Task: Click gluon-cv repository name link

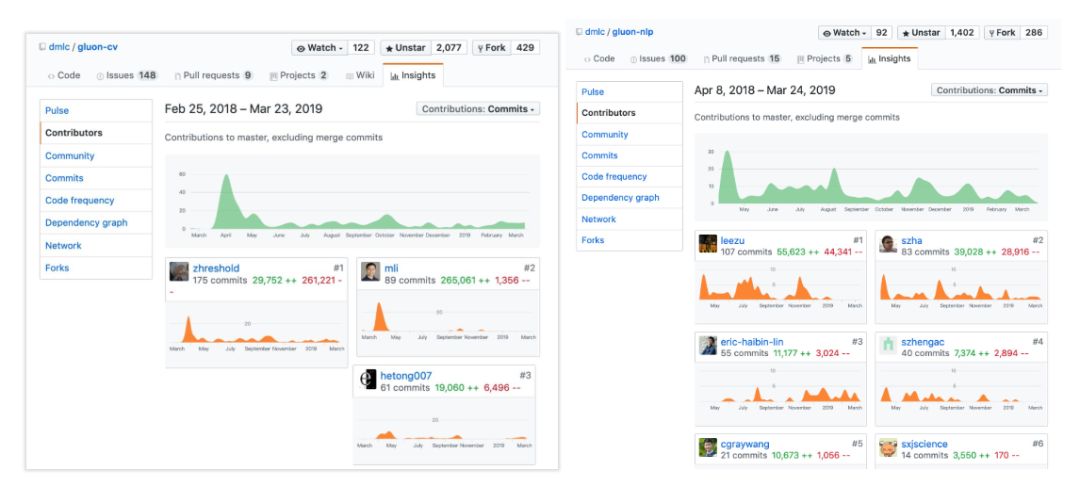Action: pyautogui.click(x=97, y=47)
